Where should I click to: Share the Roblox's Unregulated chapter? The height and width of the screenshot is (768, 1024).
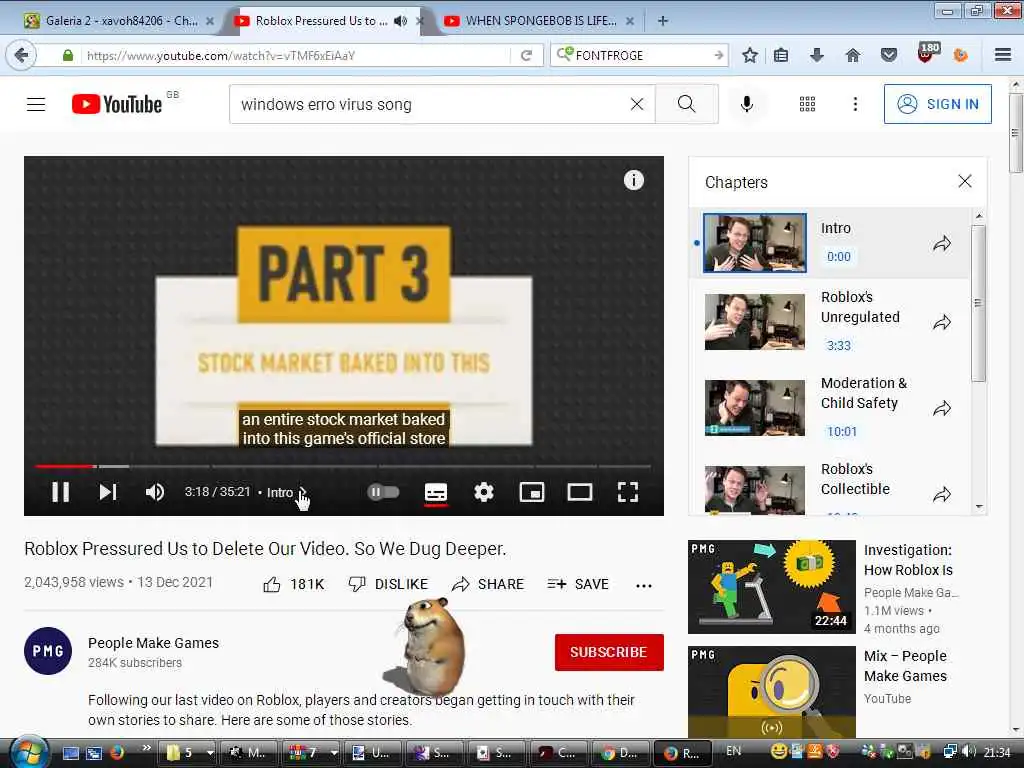pyautogui.click(x=942, y=322)
